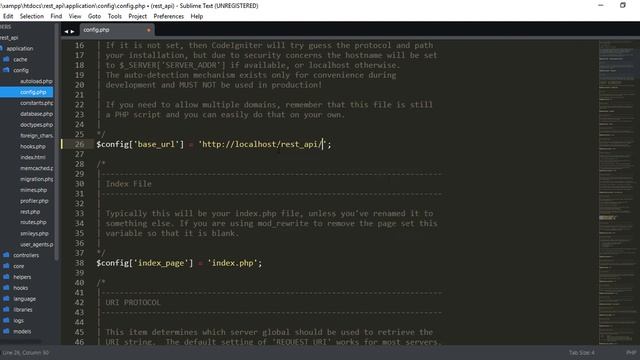Screen dimensions: 640x360
Task: Open the Selection menu
Action: 31,16
